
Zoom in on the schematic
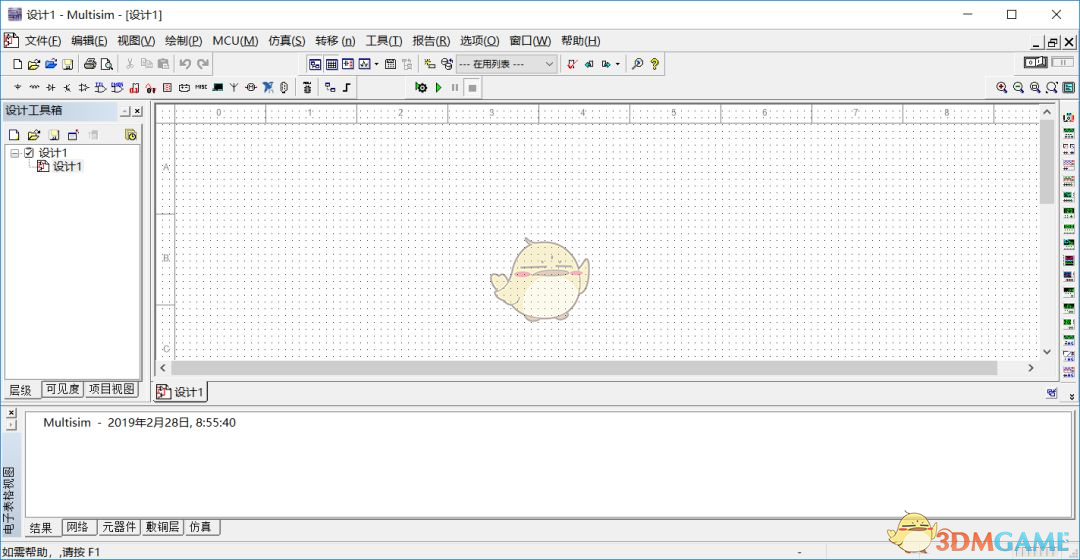click(x=1001, y=87)
